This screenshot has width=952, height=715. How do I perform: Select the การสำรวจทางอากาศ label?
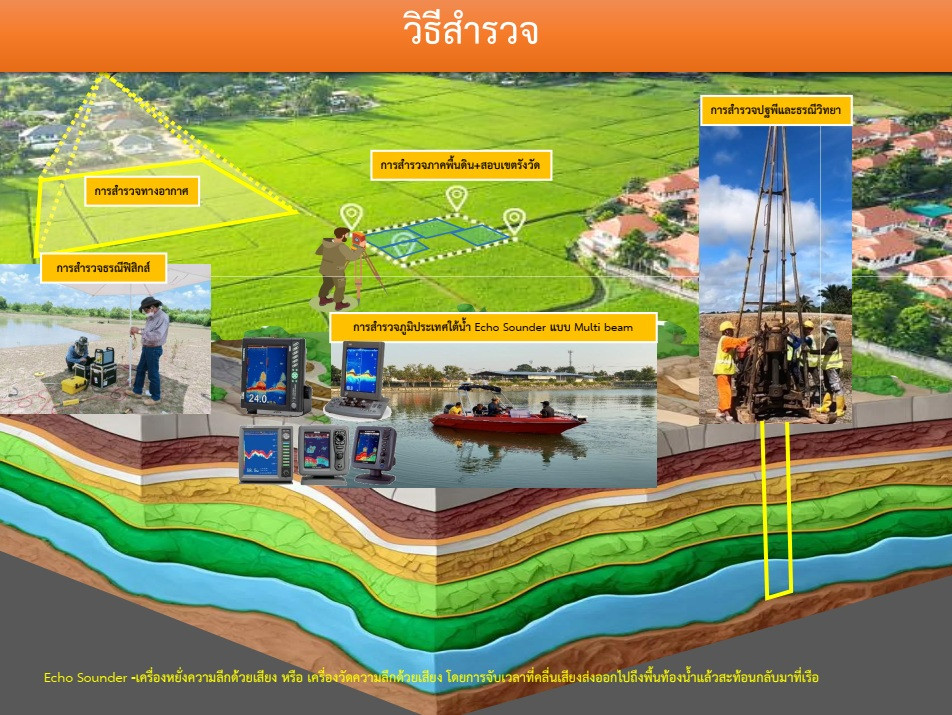click(x=141, y=191)
